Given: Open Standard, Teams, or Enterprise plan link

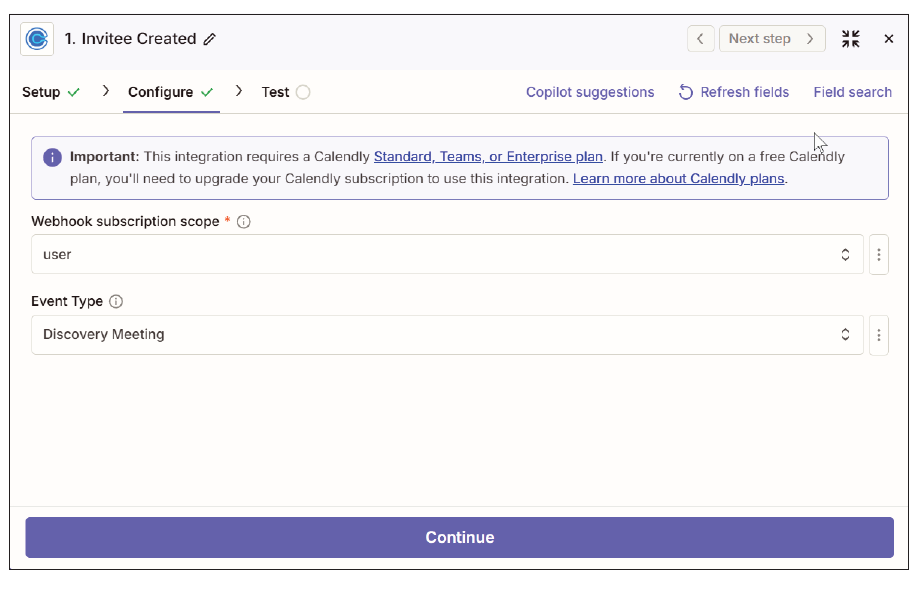Looking at the screenshot, I should click(488, 157).
